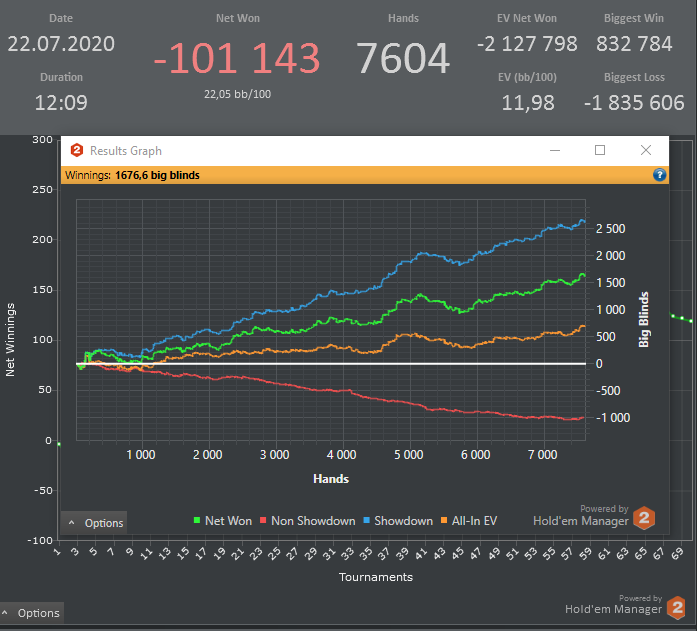The image size is (697, 631).
Task: Click the end of the blue Showdown line
Action: pyautogui.click(x=584, y=220)
